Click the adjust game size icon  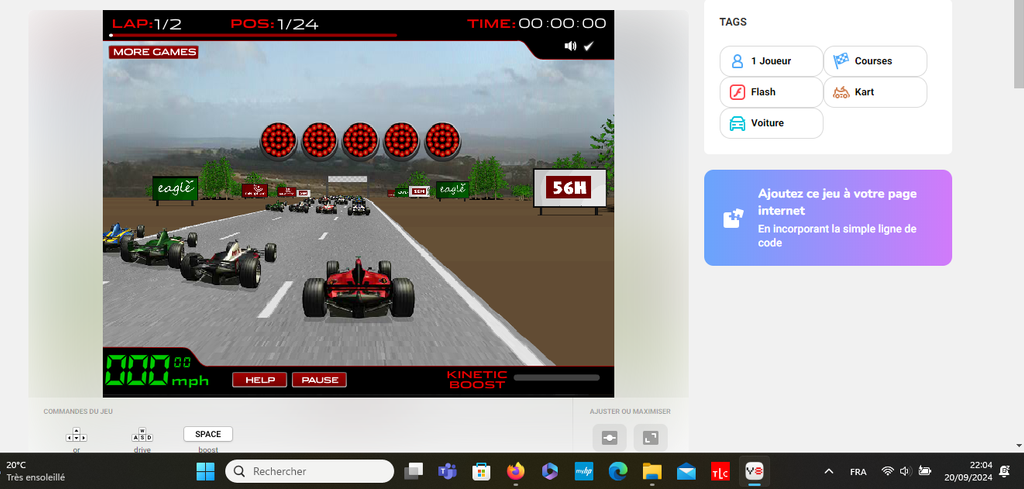point(609,438)
